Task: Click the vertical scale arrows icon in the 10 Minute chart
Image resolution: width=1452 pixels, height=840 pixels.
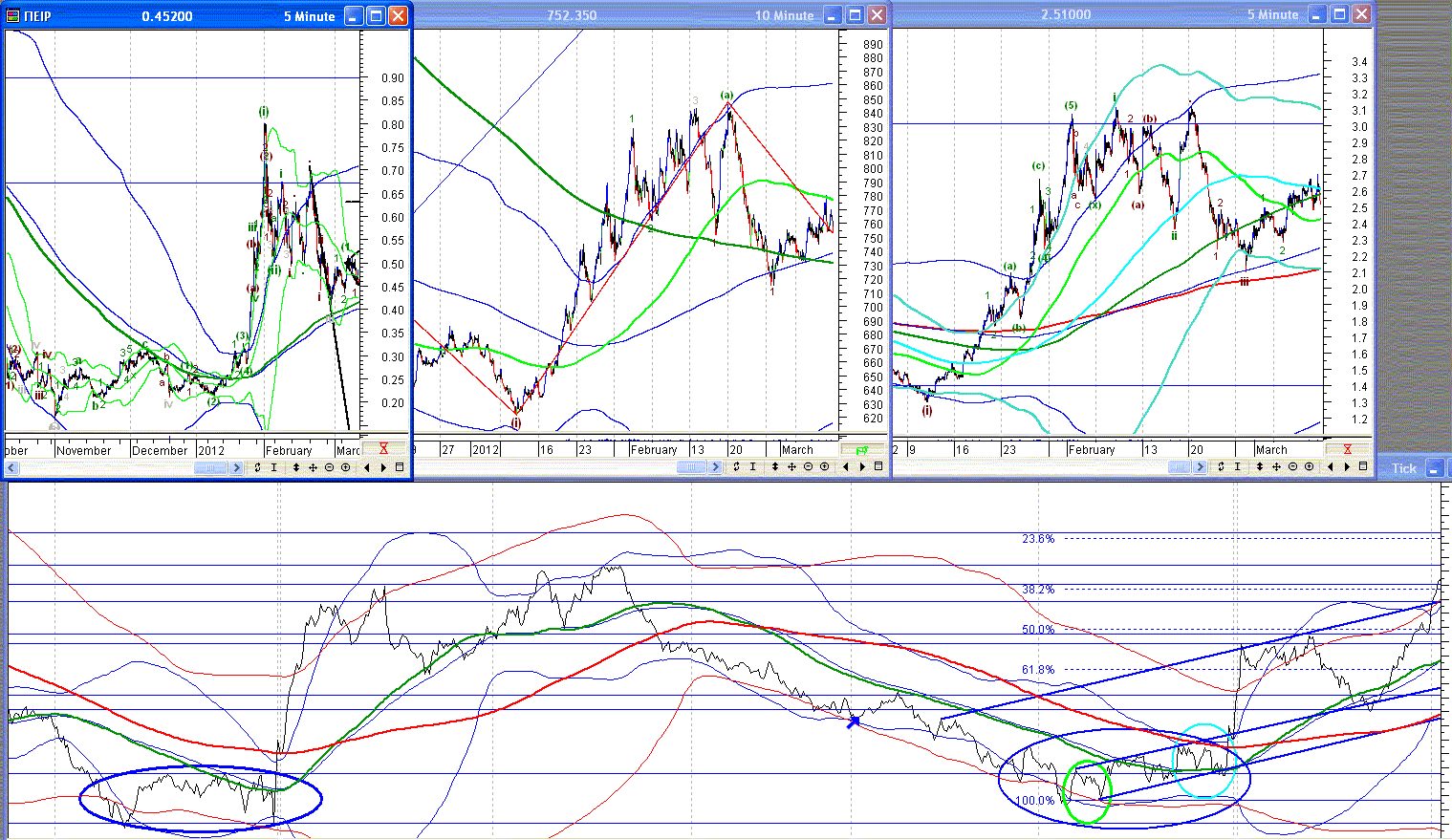Action: point(775,466)
